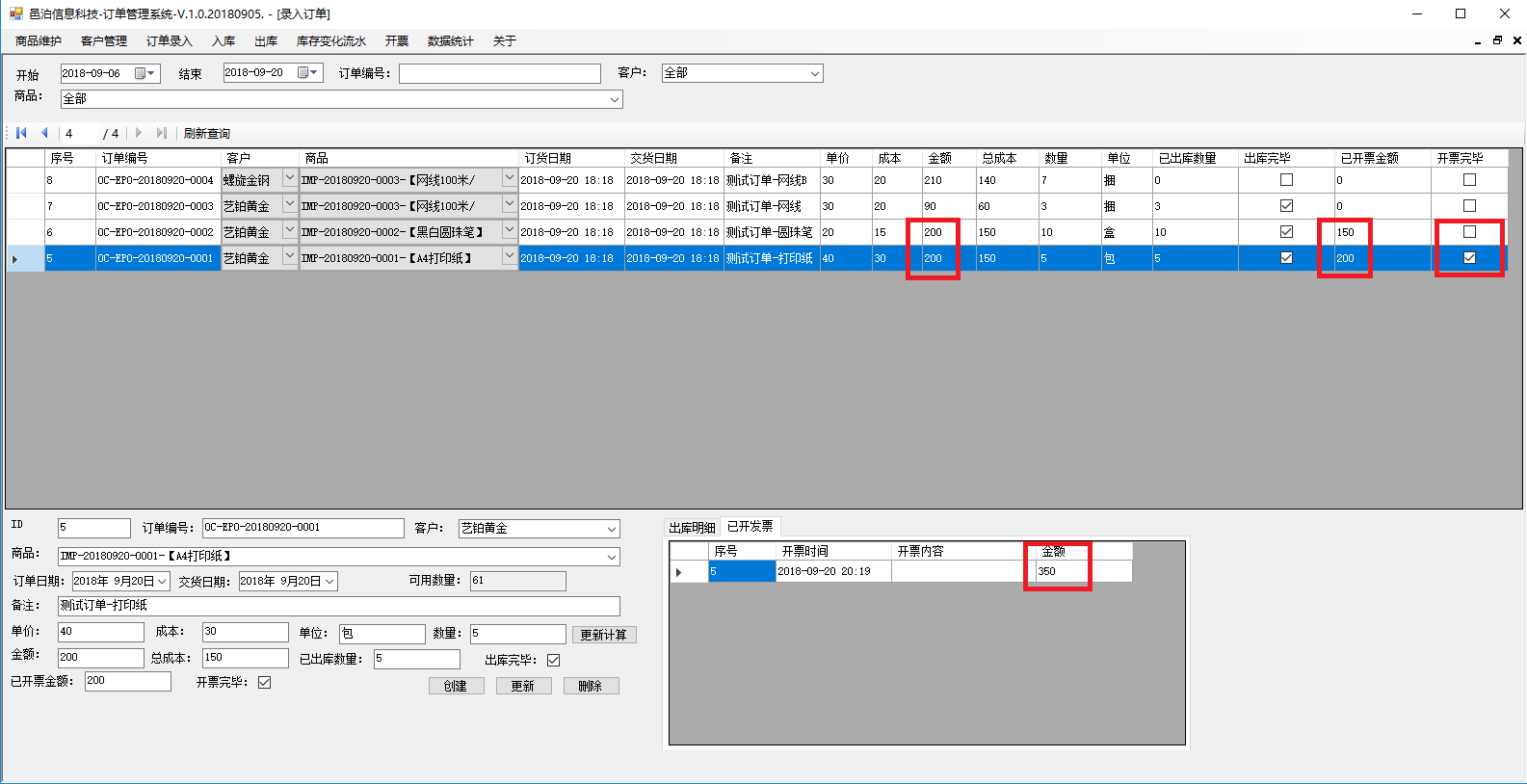Viewport: 1527px width, 784px height.
Task: Open the 商品 filter dropdown showing 全部
Action: (x=614, y=99)
